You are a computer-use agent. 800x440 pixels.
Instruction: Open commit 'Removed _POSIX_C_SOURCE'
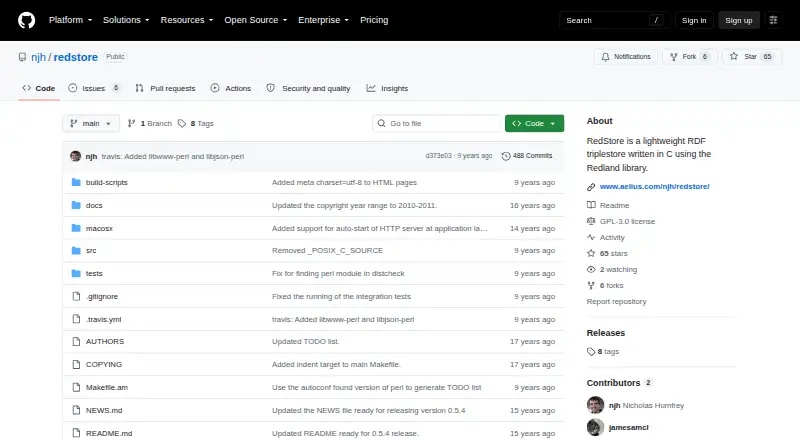(327, 251)
